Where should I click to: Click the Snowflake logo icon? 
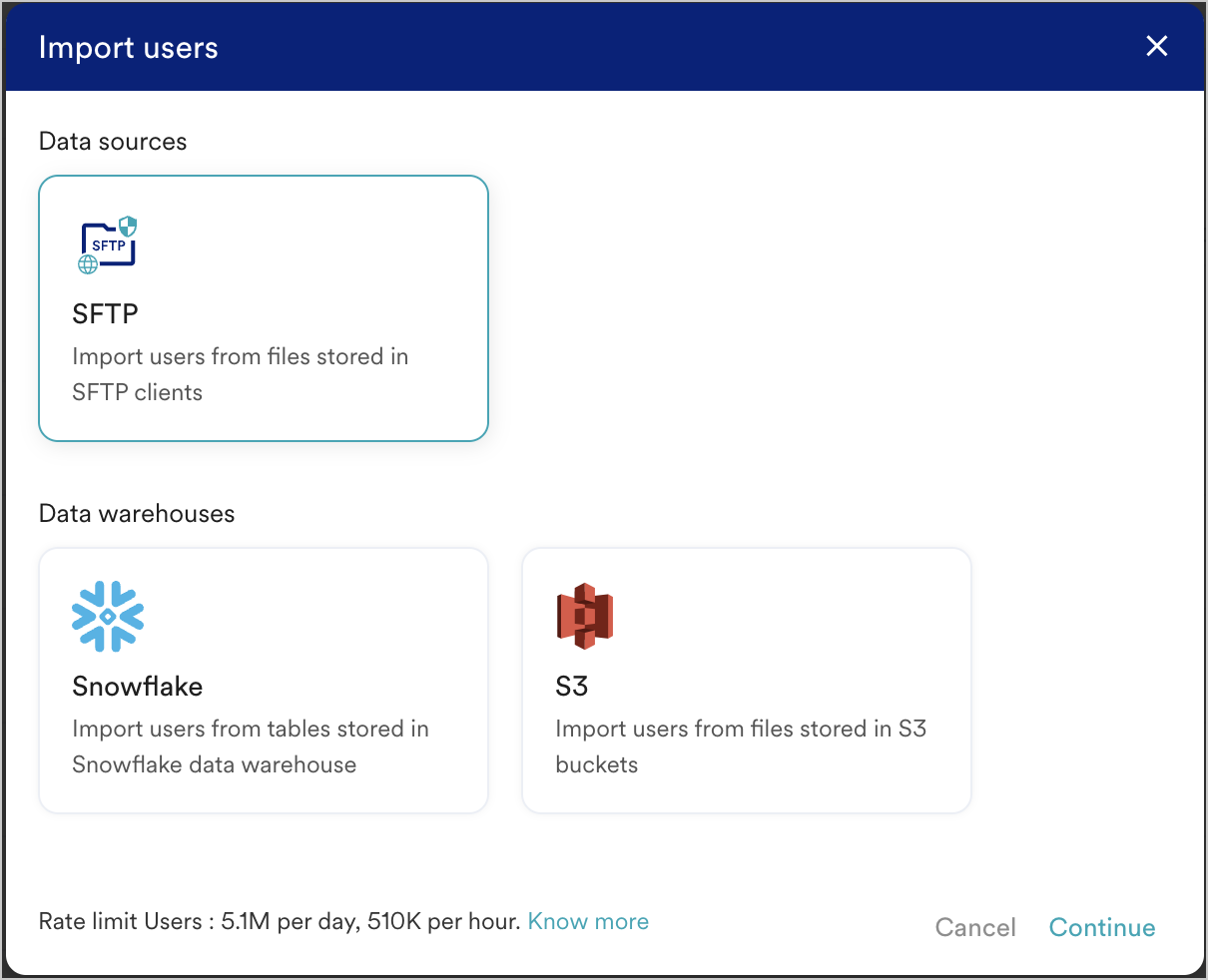pos(108,617)
